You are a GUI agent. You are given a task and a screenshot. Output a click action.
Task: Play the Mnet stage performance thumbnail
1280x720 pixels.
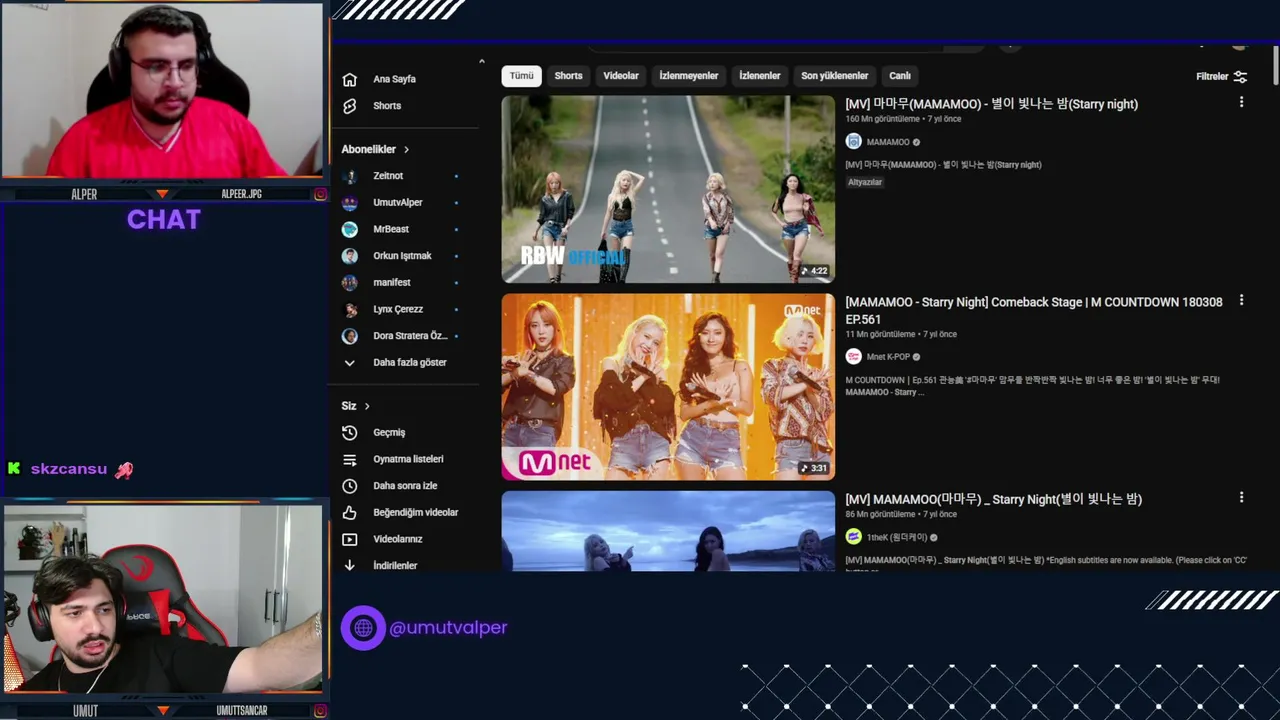tap(668, 387)
